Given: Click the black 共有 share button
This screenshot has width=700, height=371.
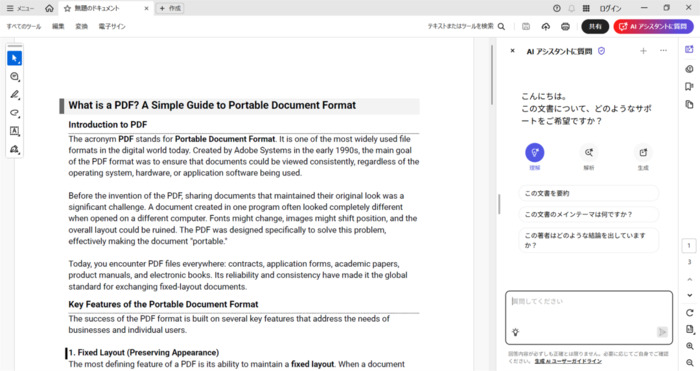Looking at the screenshot, I should [x=595, y=27].
